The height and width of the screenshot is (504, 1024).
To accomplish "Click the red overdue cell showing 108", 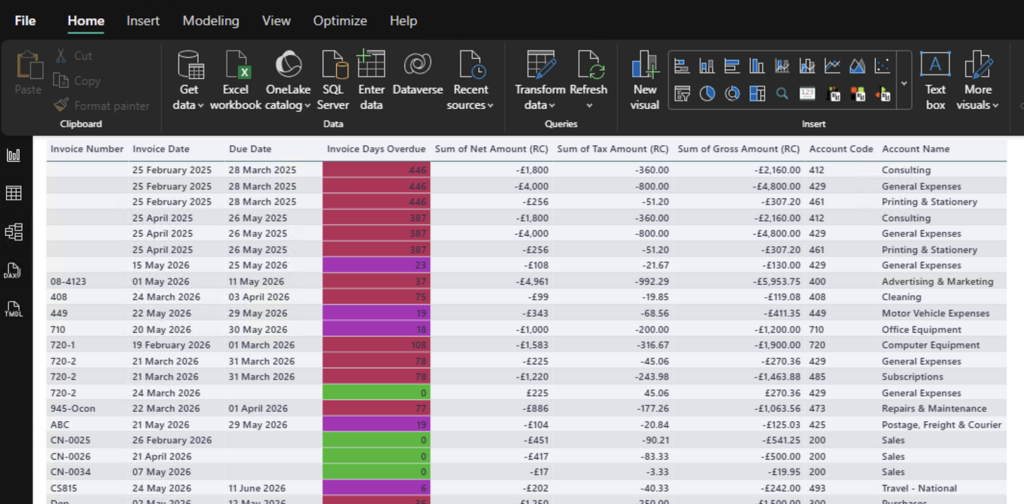I will coord(376,345).
